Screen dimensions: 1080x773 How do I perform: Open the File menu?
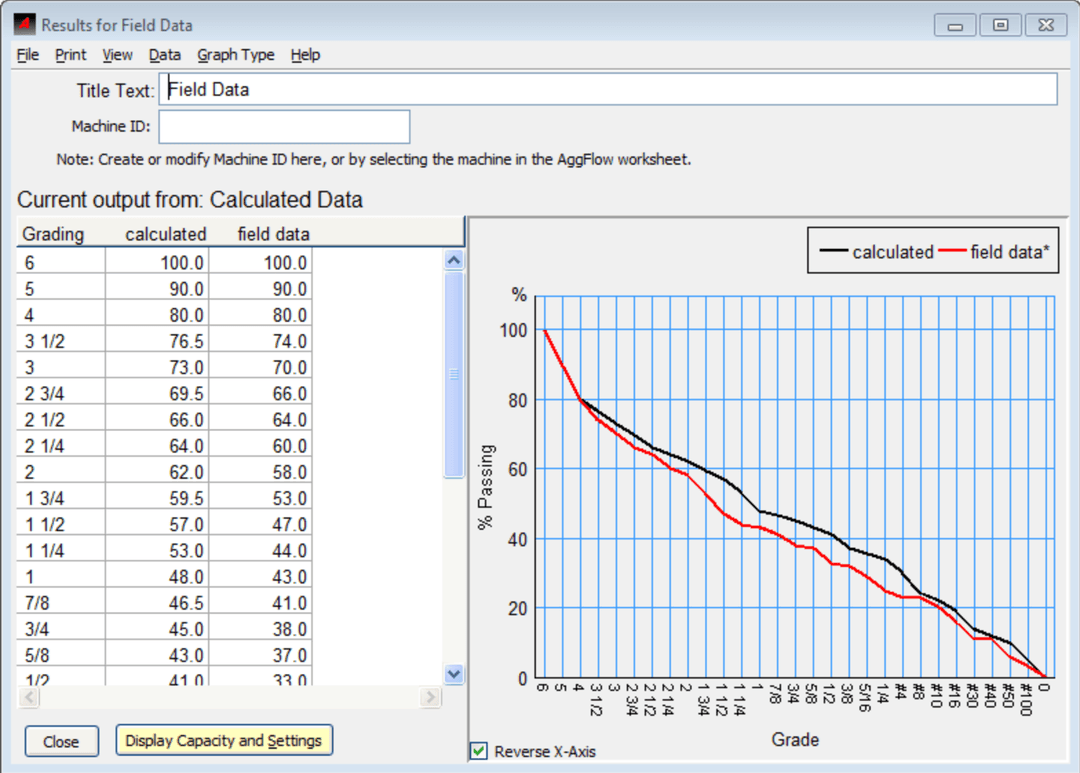point(28,55)
